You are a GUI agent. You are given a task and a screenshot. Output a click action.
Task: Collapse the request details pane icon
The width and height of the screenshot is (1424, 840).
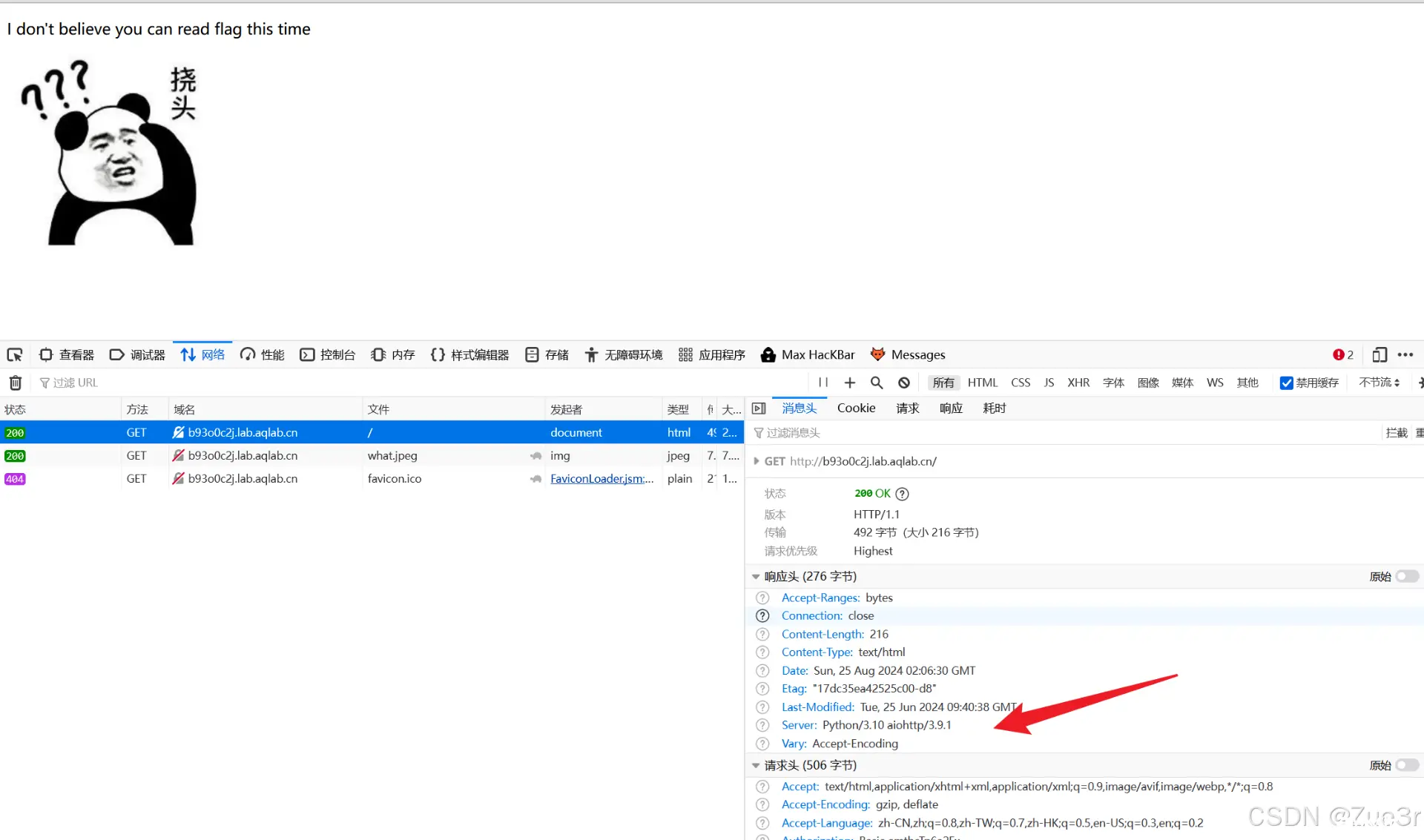tap(759, 409)
